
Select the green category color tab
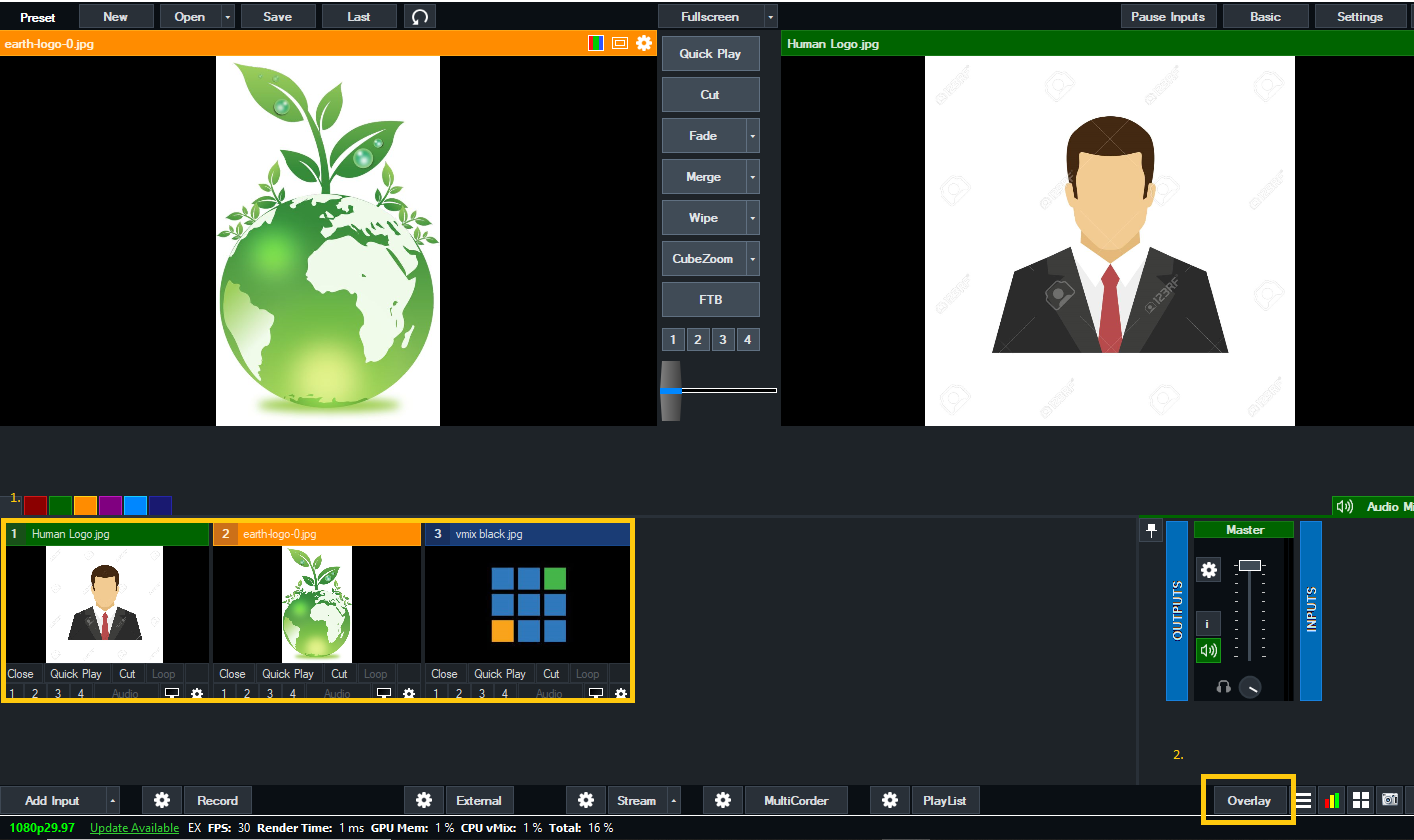pos(60,506)
